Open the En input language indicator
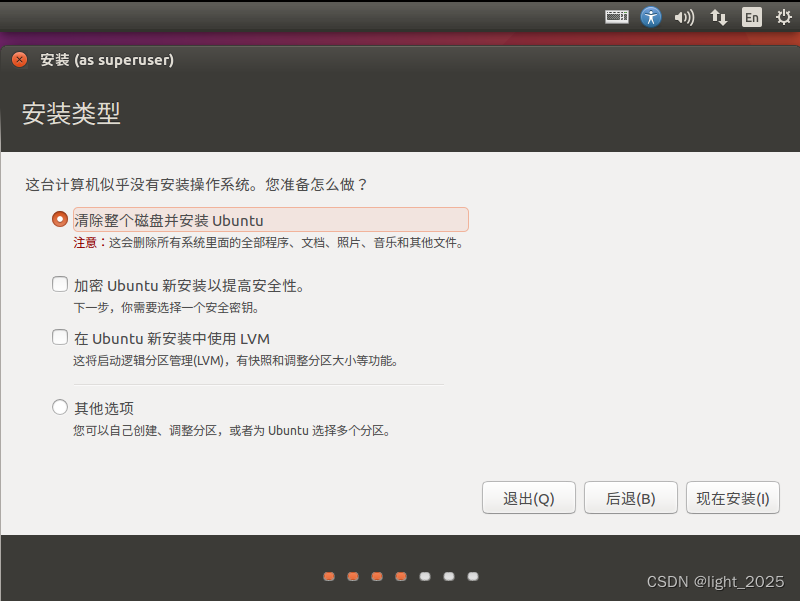The width and height of the screenshot is (800, 601). pos(752,17)
